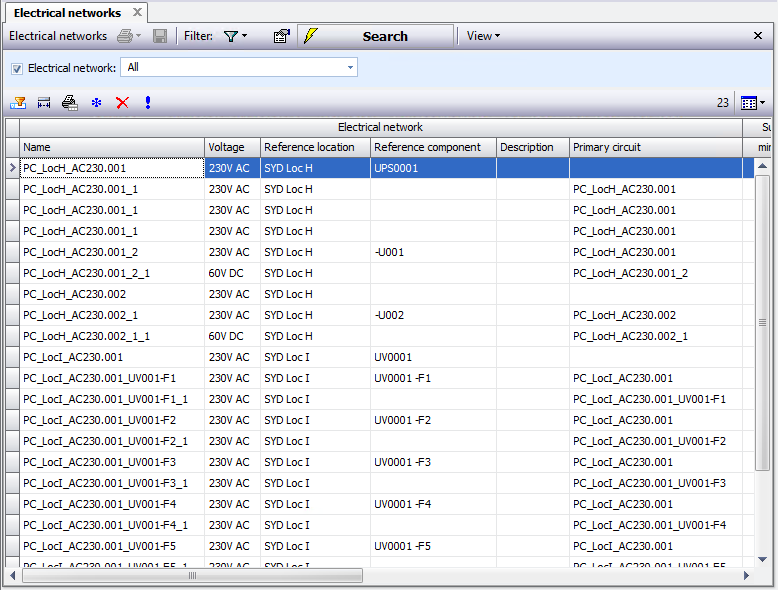Click primary circuit cell PC_LocH_AC230.001_2
This screenshot has width=778, height=590.
coord(656,273)
